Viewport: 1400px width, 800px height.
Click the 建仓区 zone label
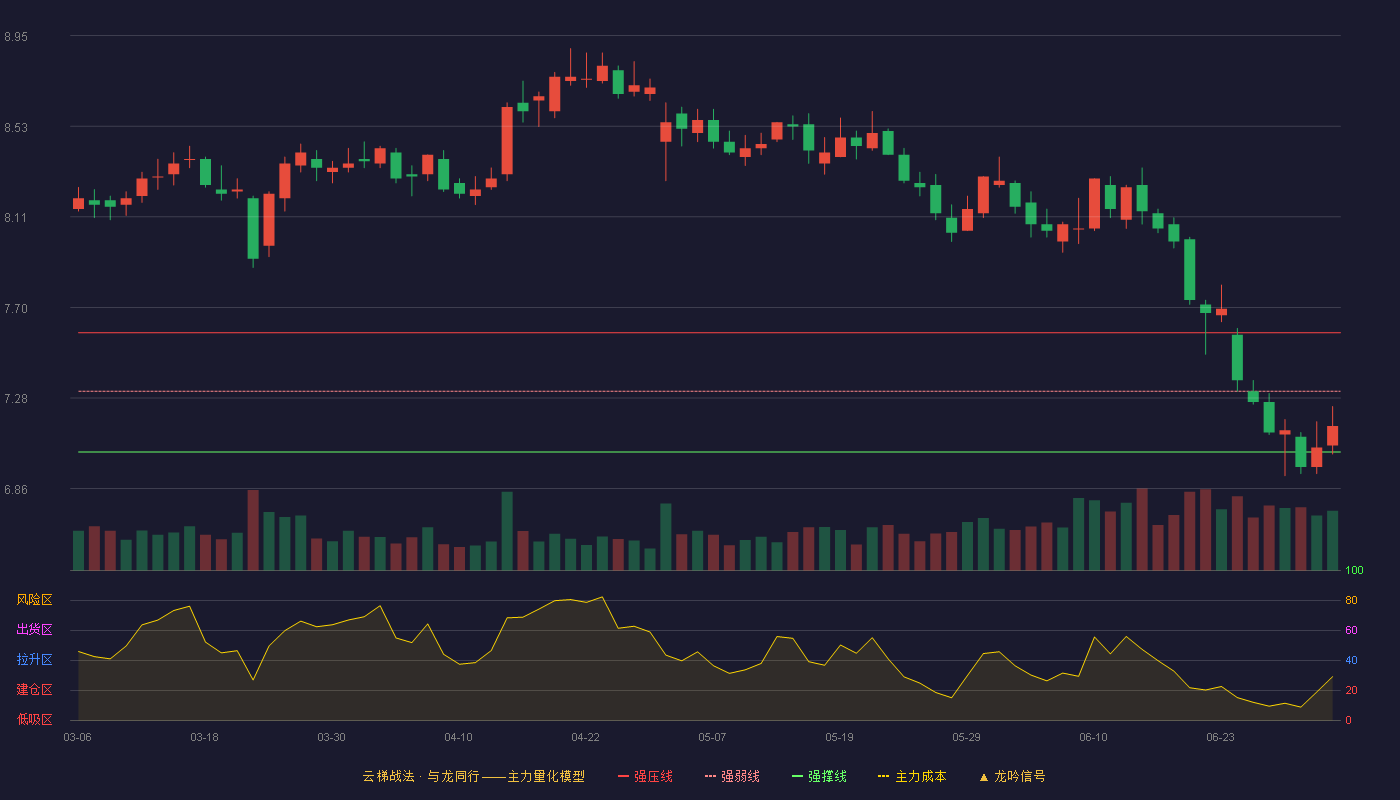click(34, 690)
